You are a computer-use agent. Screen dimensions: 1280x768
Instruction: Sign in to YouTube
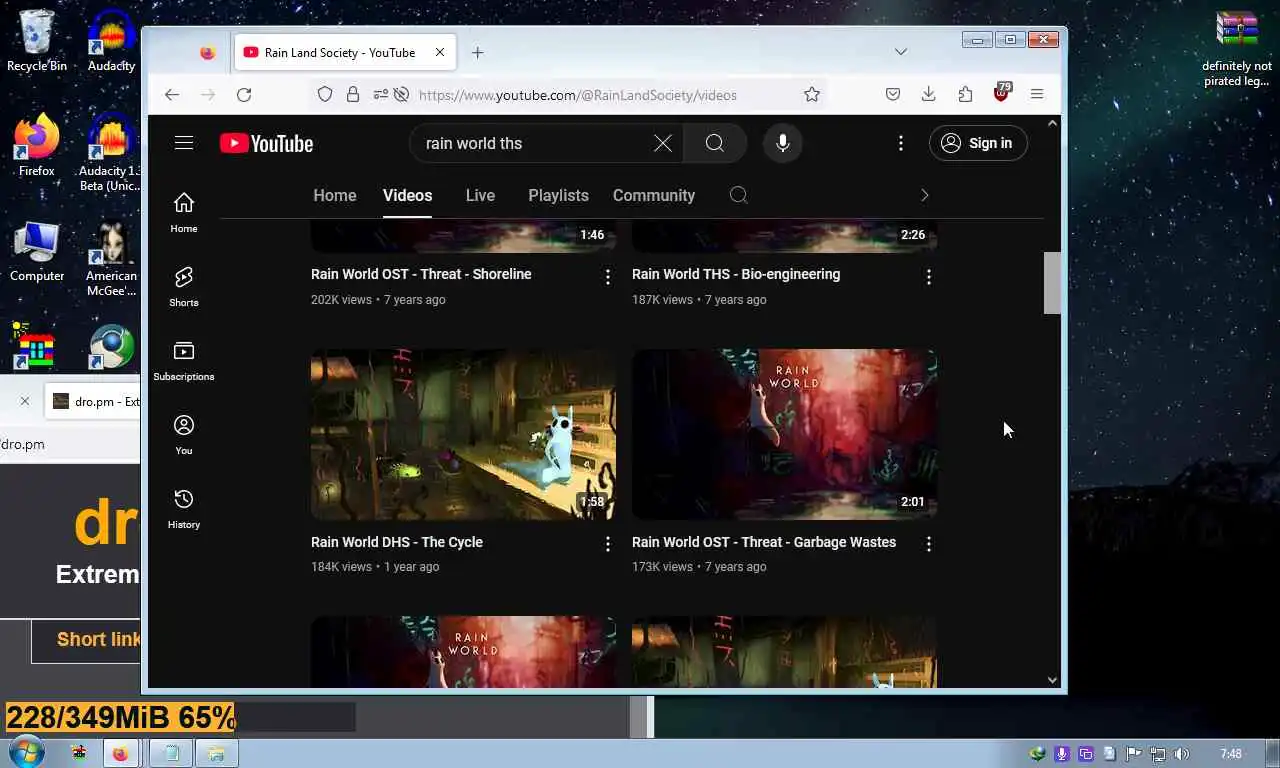(x=978, y=143)
